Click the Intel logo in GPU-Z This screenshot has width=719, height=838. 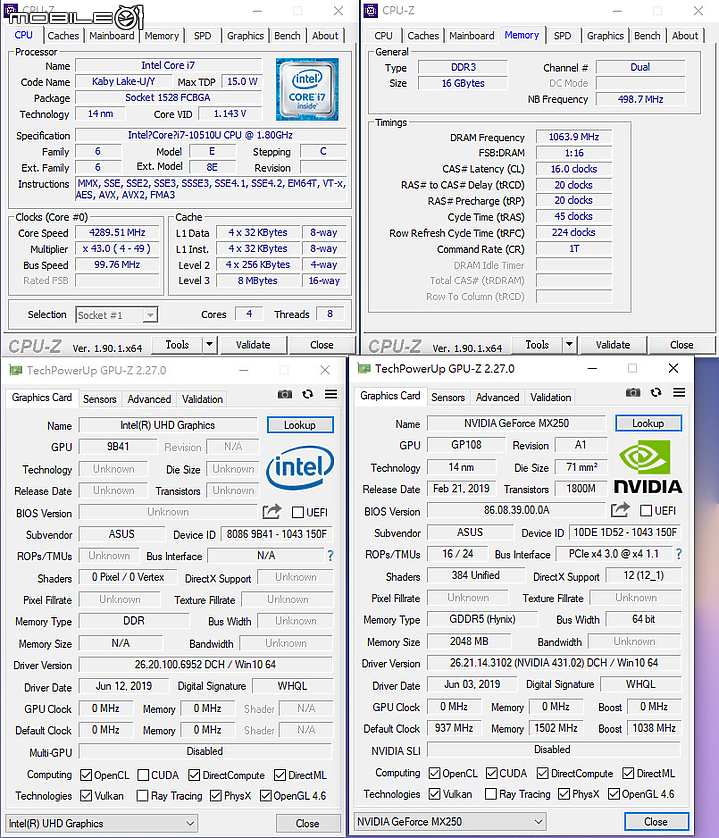[x=300, y=468]
